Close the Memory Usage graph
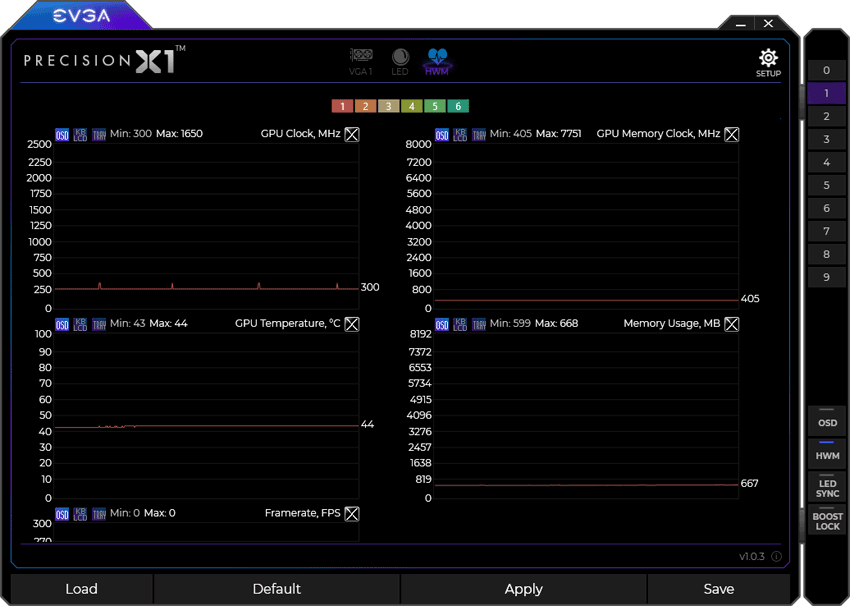The image size is (850, 606). click(732, 324)
